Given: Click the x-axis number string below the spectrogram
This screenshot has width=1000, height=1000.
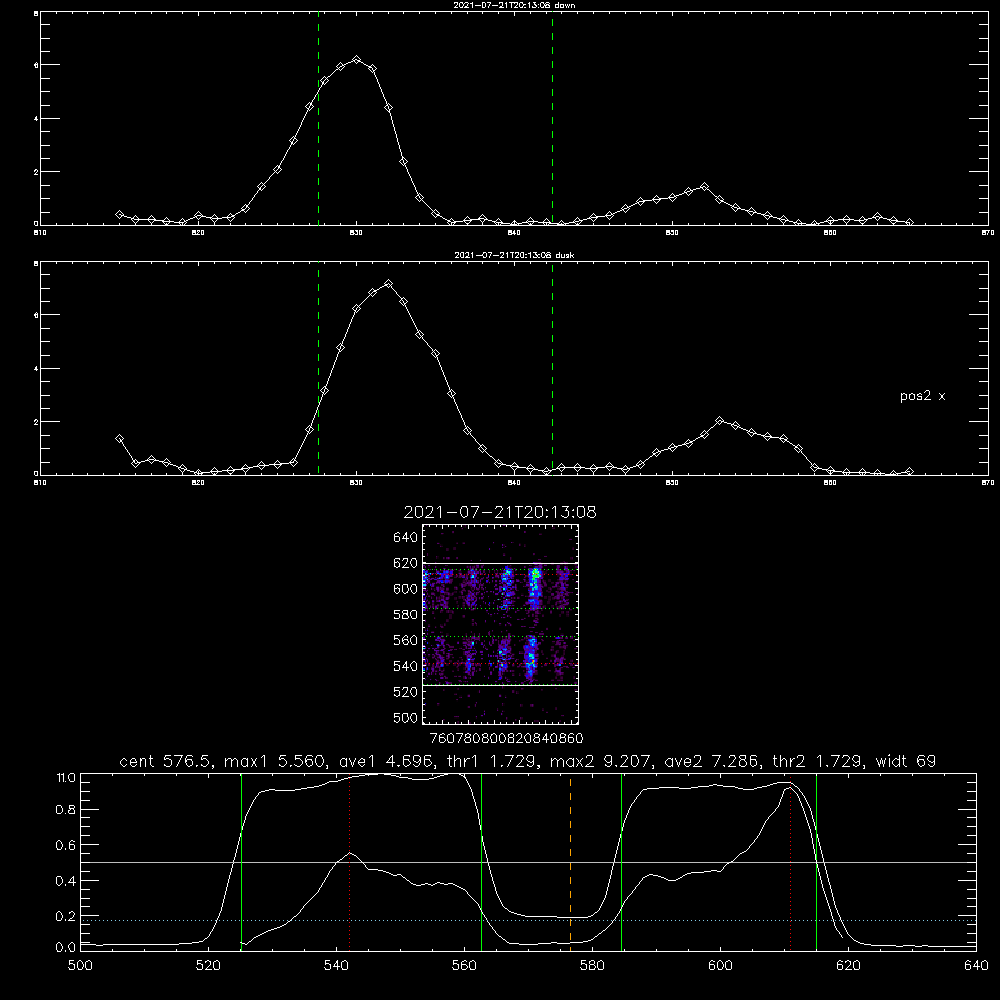Looking at the screenshot, I should (506, 739).
